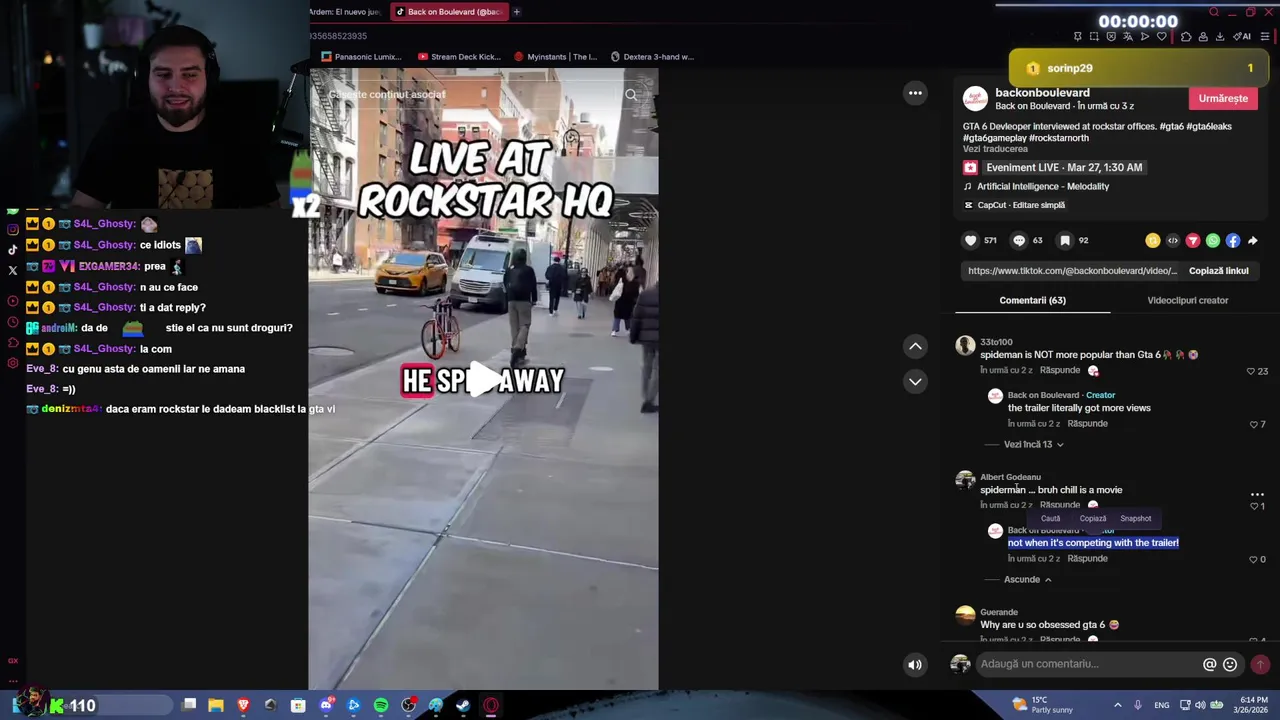Open Panasonic Lumix bookmark
The width and height of the screenshot is (1280, 720).
click(362, 57)
